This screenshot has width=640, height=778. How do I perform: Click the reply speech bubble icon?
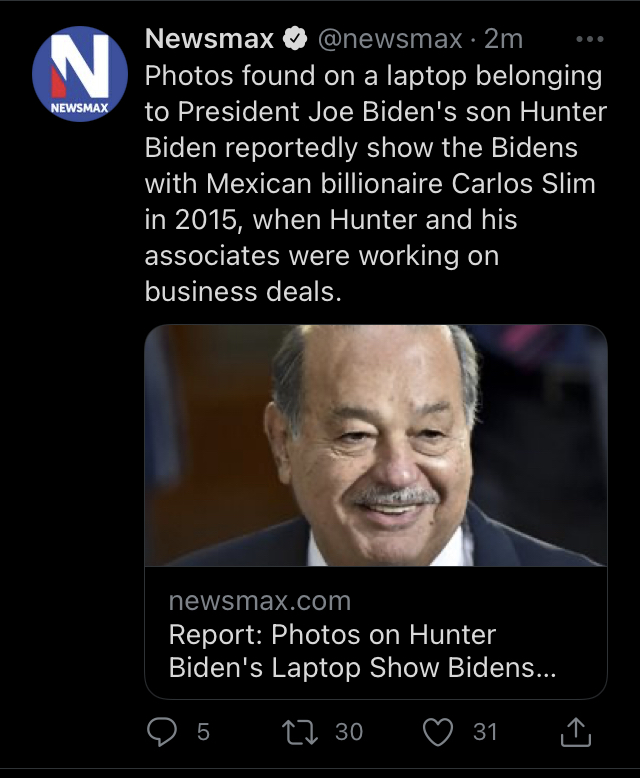[161, 732]
